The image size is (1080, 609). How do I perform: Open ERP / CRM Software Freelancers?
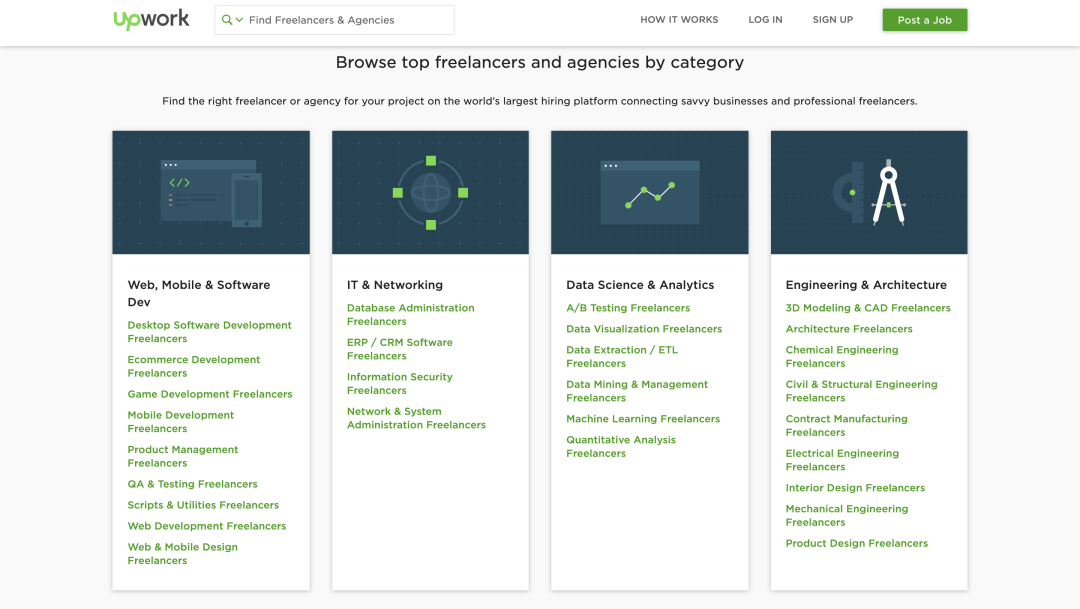point(399,349)
